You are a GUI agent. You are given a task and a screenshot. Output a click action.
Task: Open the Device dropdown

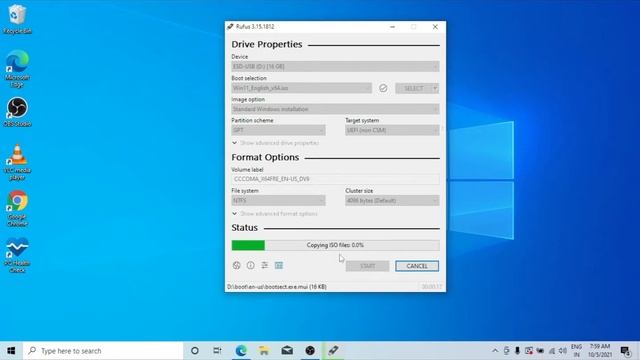point(335,66)
